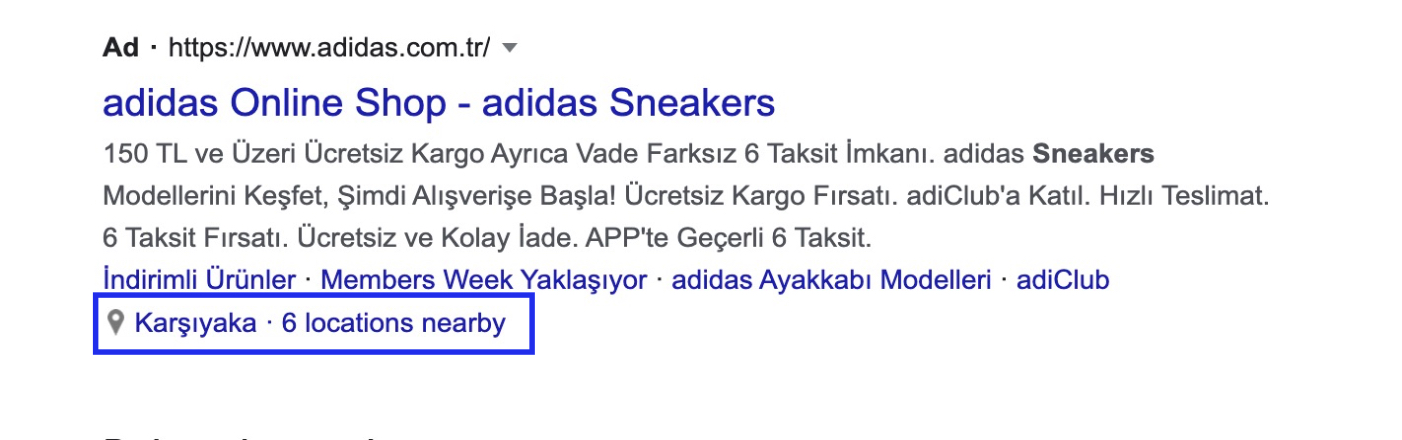
Task: Select the Karşıyaka location link
Action: coord(195,323)
